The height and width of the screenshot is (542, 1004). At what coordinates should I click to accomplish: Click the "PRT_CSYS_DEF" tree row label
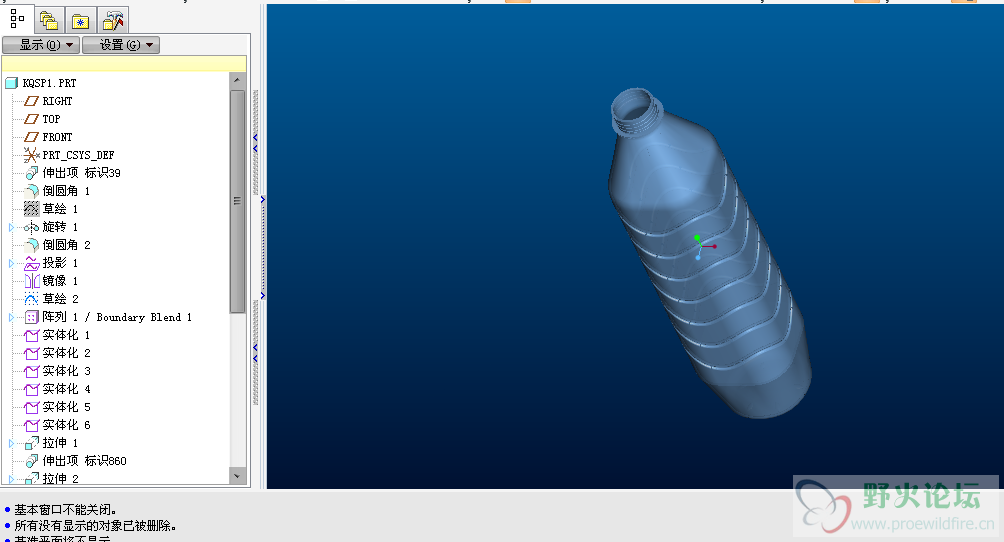coord(78,155)
